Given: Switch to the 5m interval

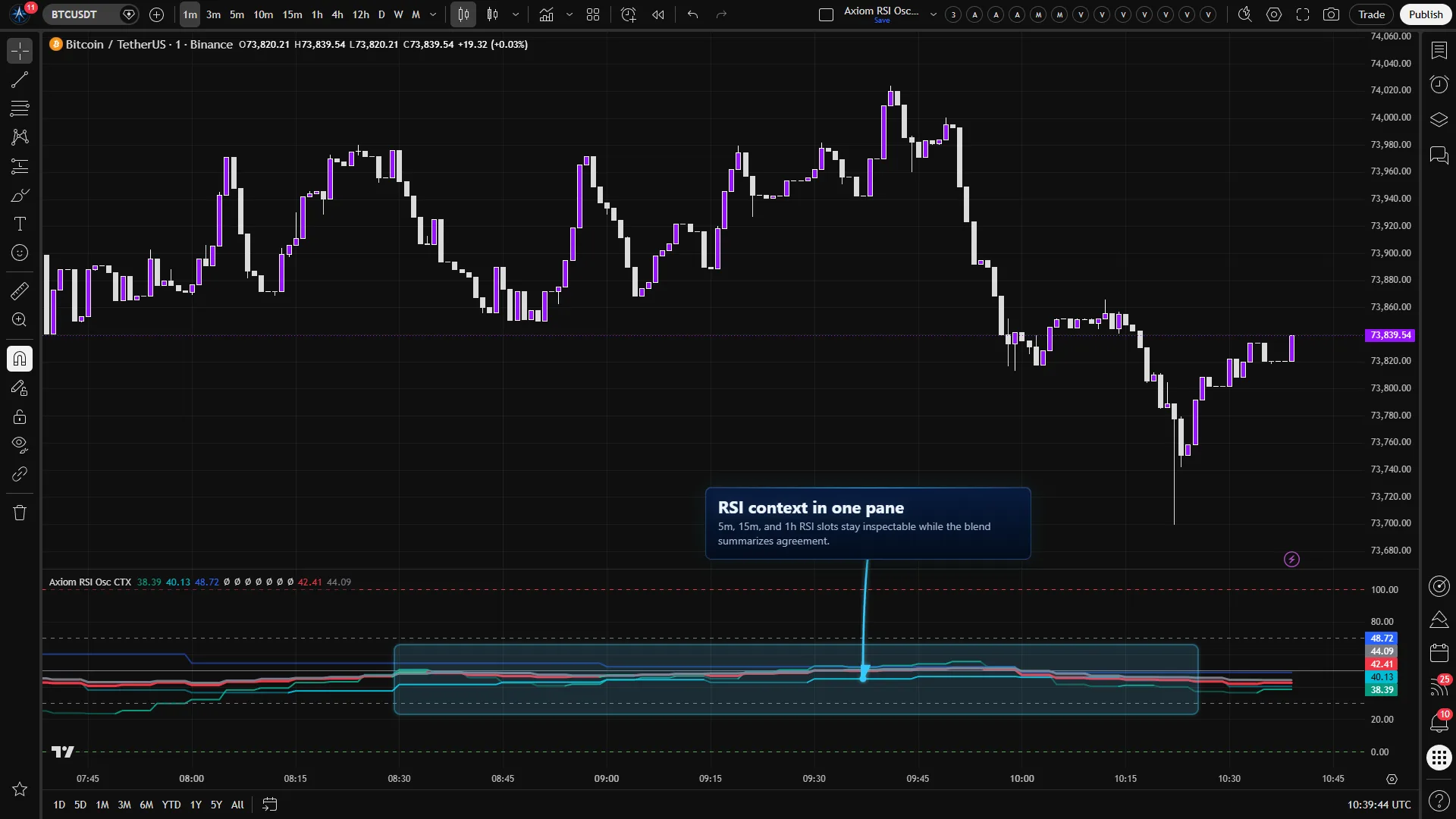Looking at the screenshot, I should click(237, 14).
